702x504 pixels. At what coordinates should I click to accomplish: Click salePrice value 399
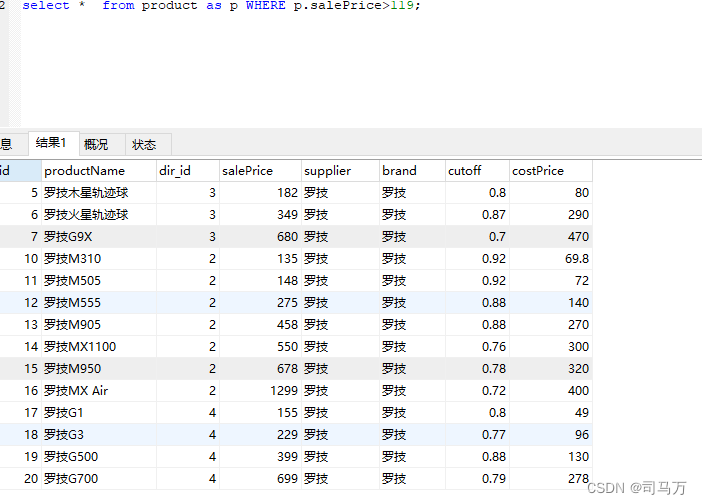click(261, 456)
